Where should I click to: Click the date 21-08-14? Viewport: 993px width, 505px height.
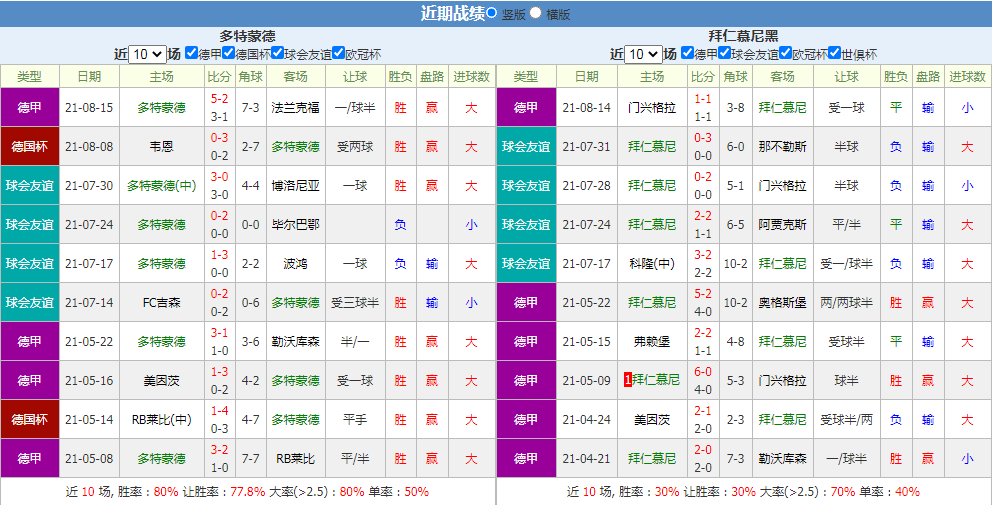[586, 108]
